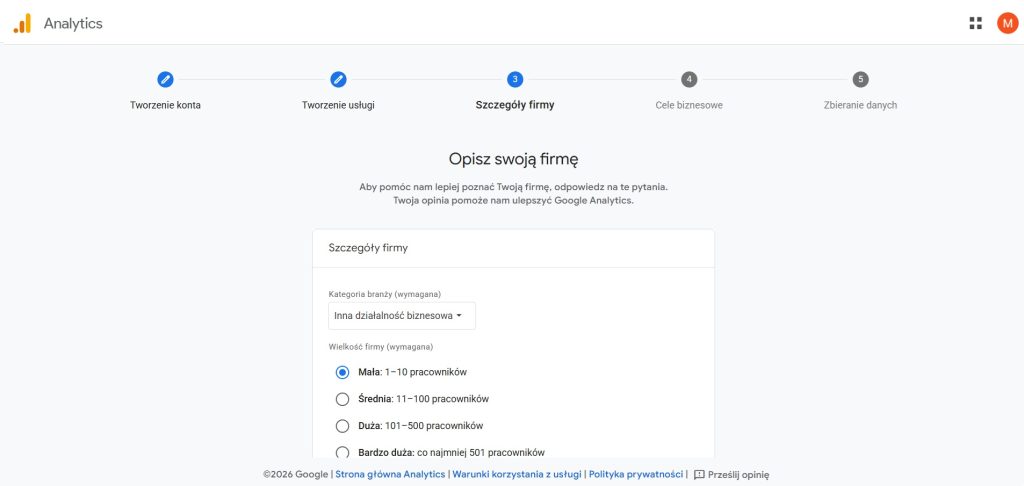This screenshot has height=486, width=1024.
Task: Open the Kategoria branży dropdown
Action: coord(402,316)
